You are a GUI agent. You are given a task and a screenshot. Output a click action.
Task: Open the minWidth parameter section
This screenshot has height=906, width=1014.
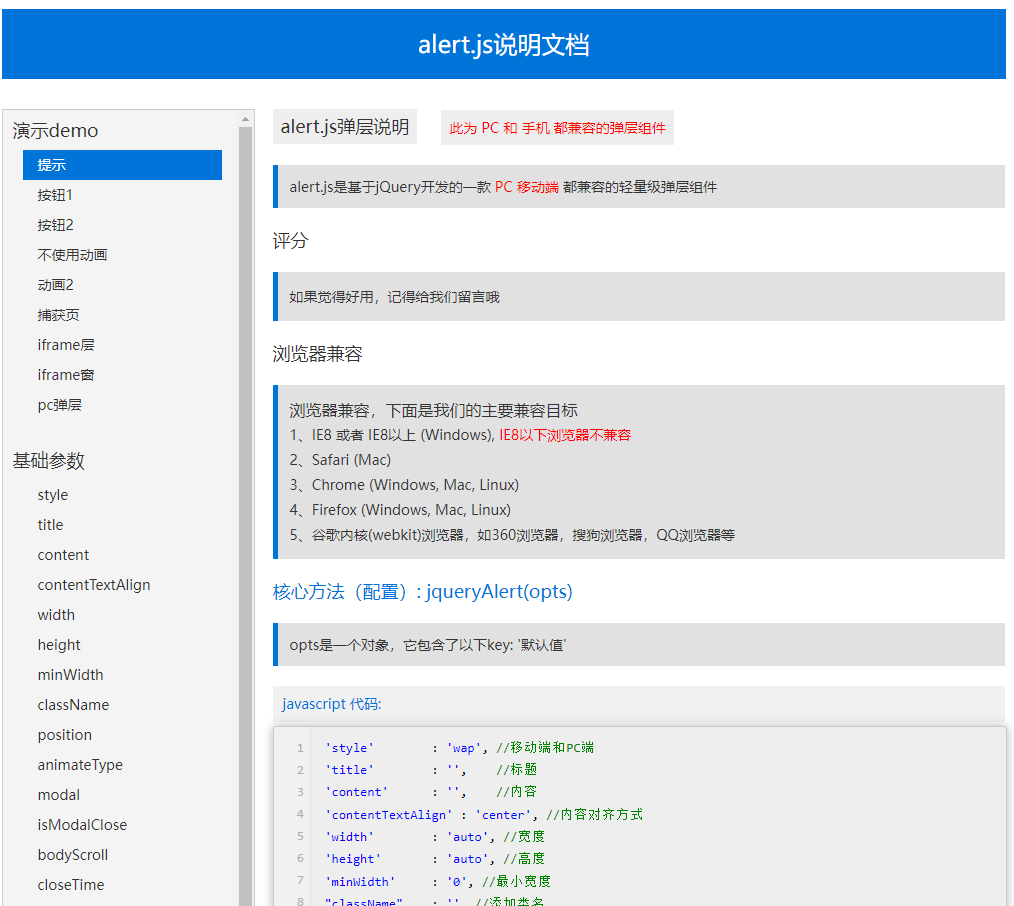pos(70,675)
